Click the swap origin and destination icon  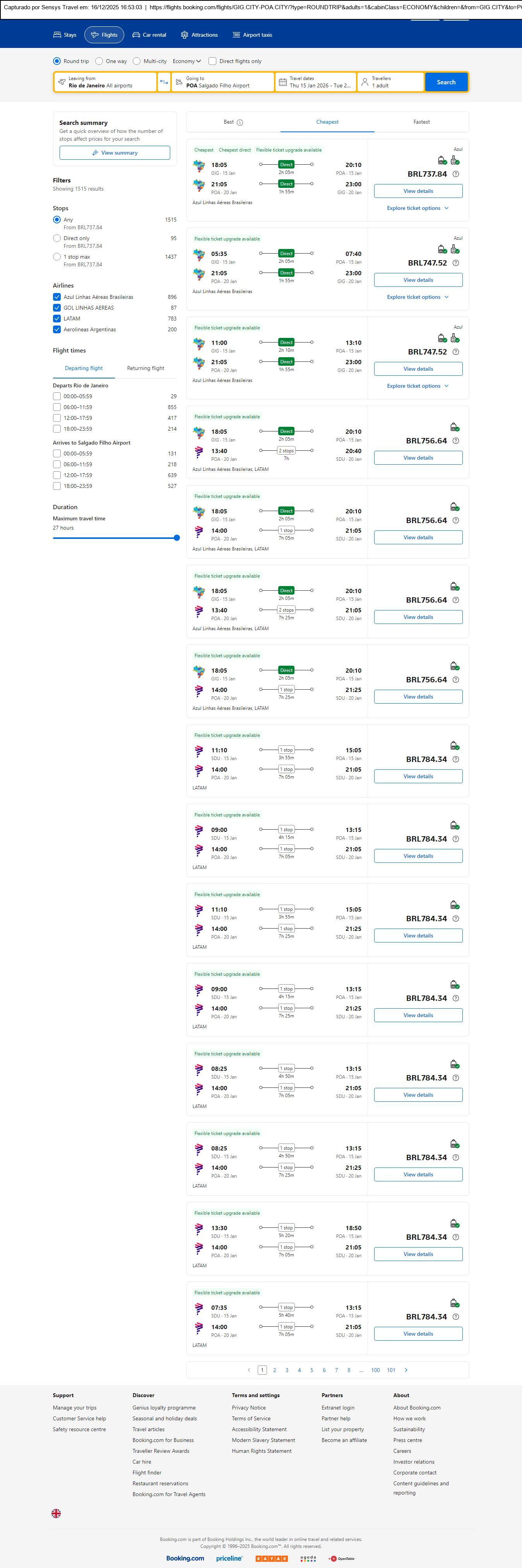pyautogui.click(x=164, y=82)
